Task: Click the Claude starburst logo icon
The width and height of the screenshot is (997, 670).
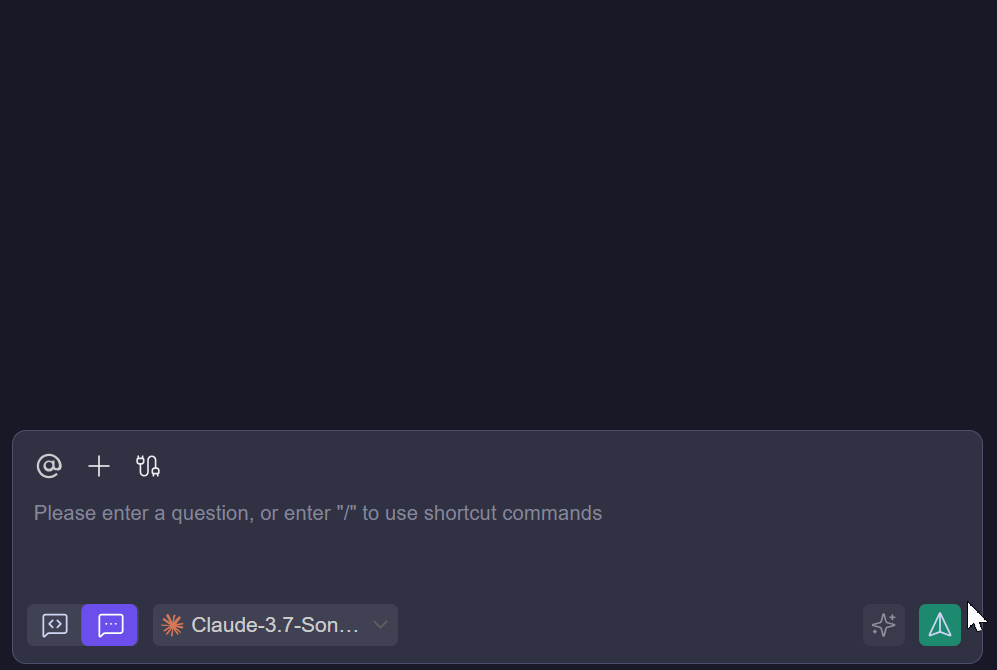Action: tap(172, 625)
